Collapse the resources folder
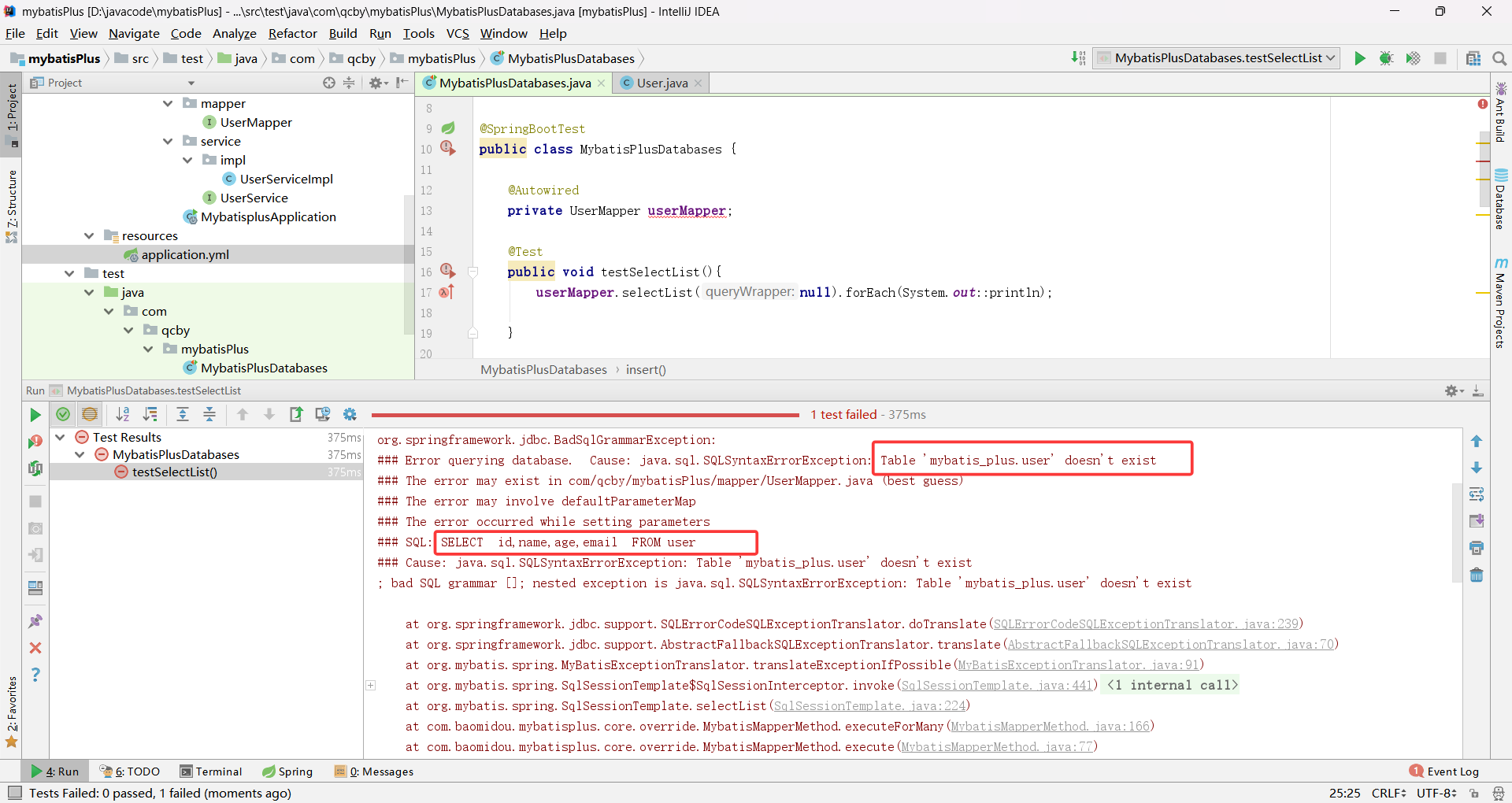 coord(89,235)
